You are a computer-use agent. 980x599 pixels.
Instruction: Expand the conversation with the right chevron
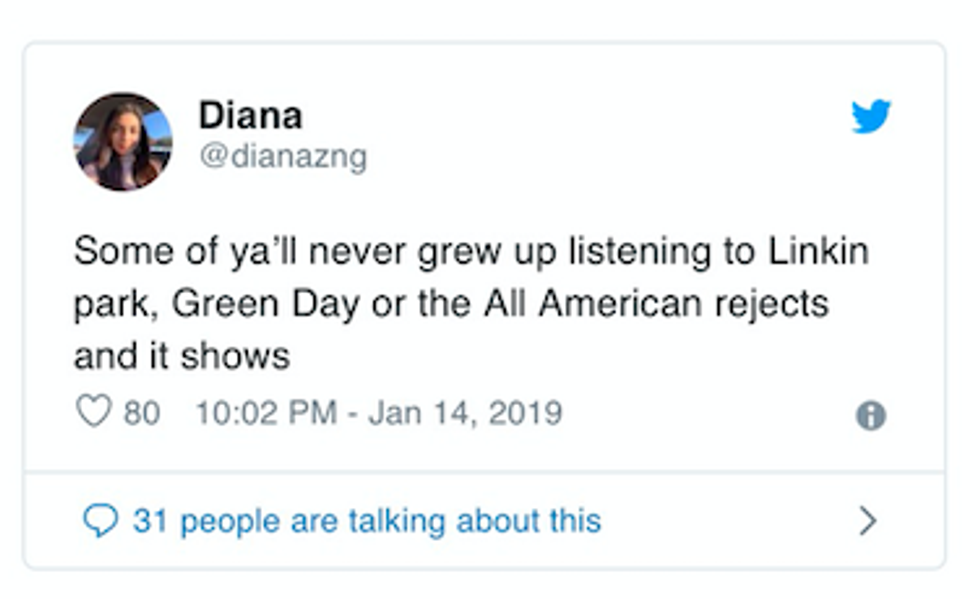[868, 521]
